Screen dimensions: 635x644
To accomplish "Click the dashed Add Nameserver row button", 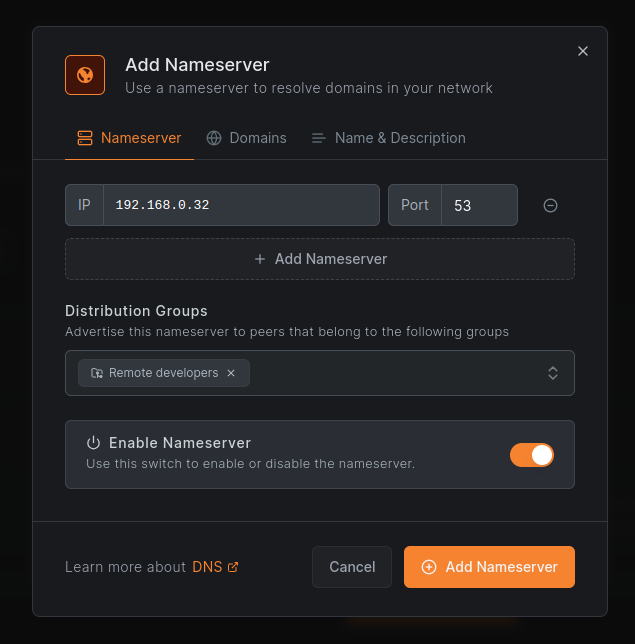I will (x=320, y=259).
